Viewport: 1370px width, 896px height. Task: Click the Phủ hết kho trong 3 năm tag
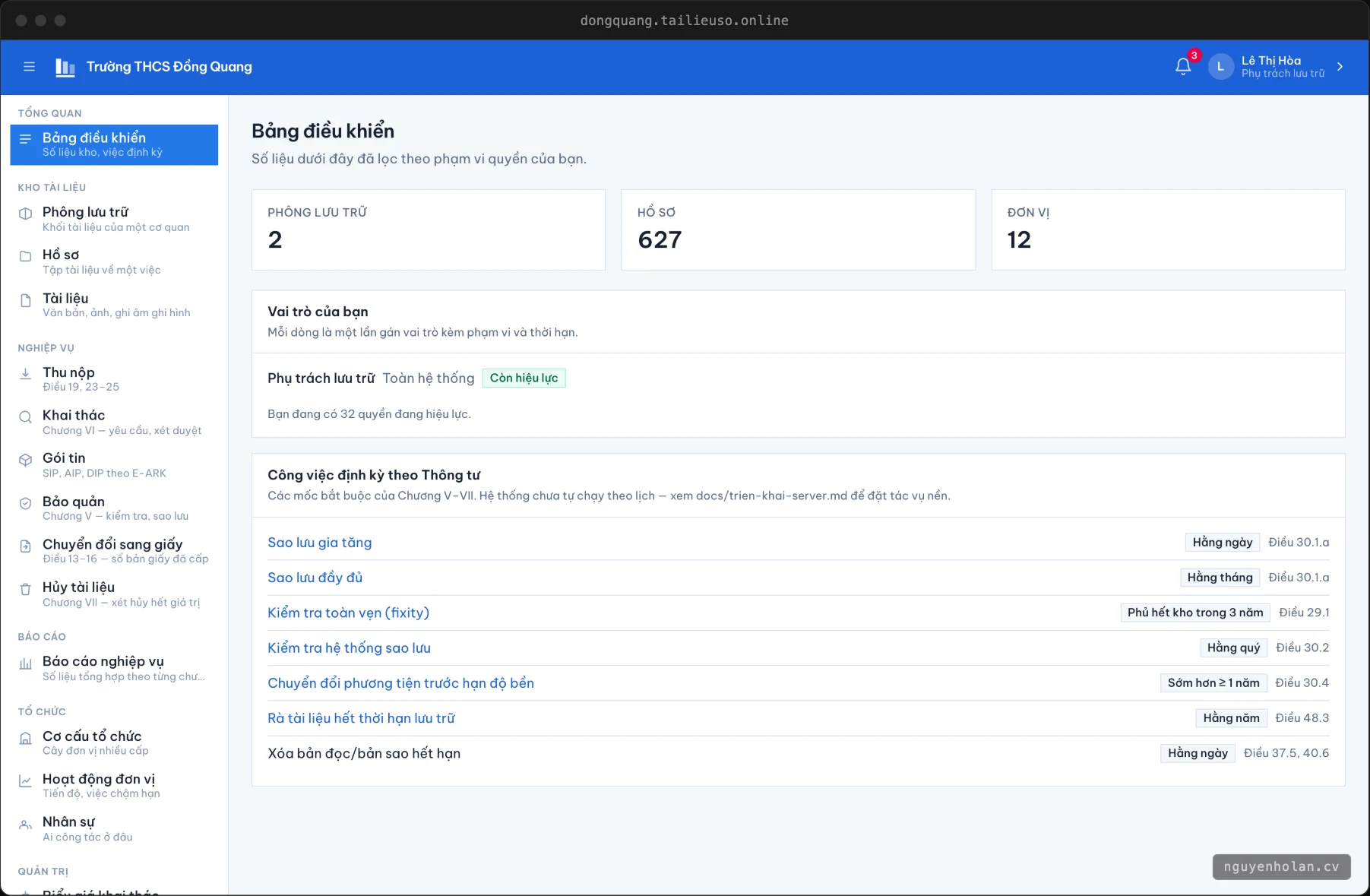[x=1195, y=613]
